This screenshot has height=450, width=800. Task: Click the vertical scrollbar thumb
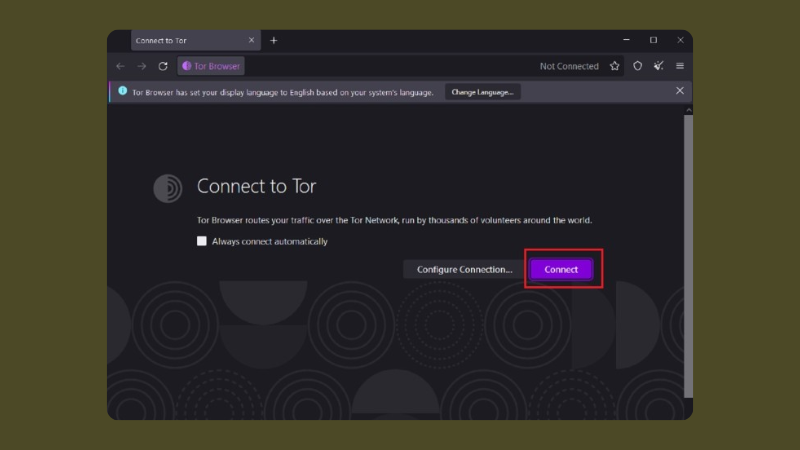pos(688,256)
